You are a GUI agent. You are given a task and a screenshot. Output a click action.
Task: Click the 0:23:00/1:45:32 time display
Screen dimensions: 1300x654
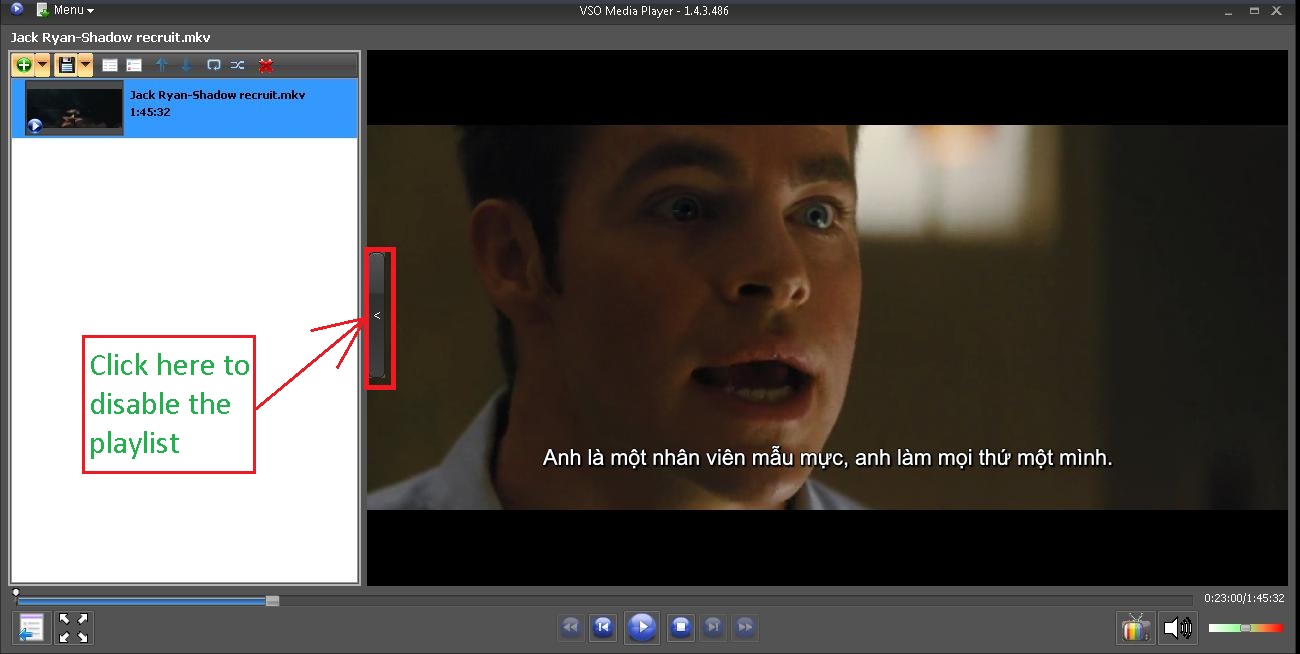click(1244, 598)
